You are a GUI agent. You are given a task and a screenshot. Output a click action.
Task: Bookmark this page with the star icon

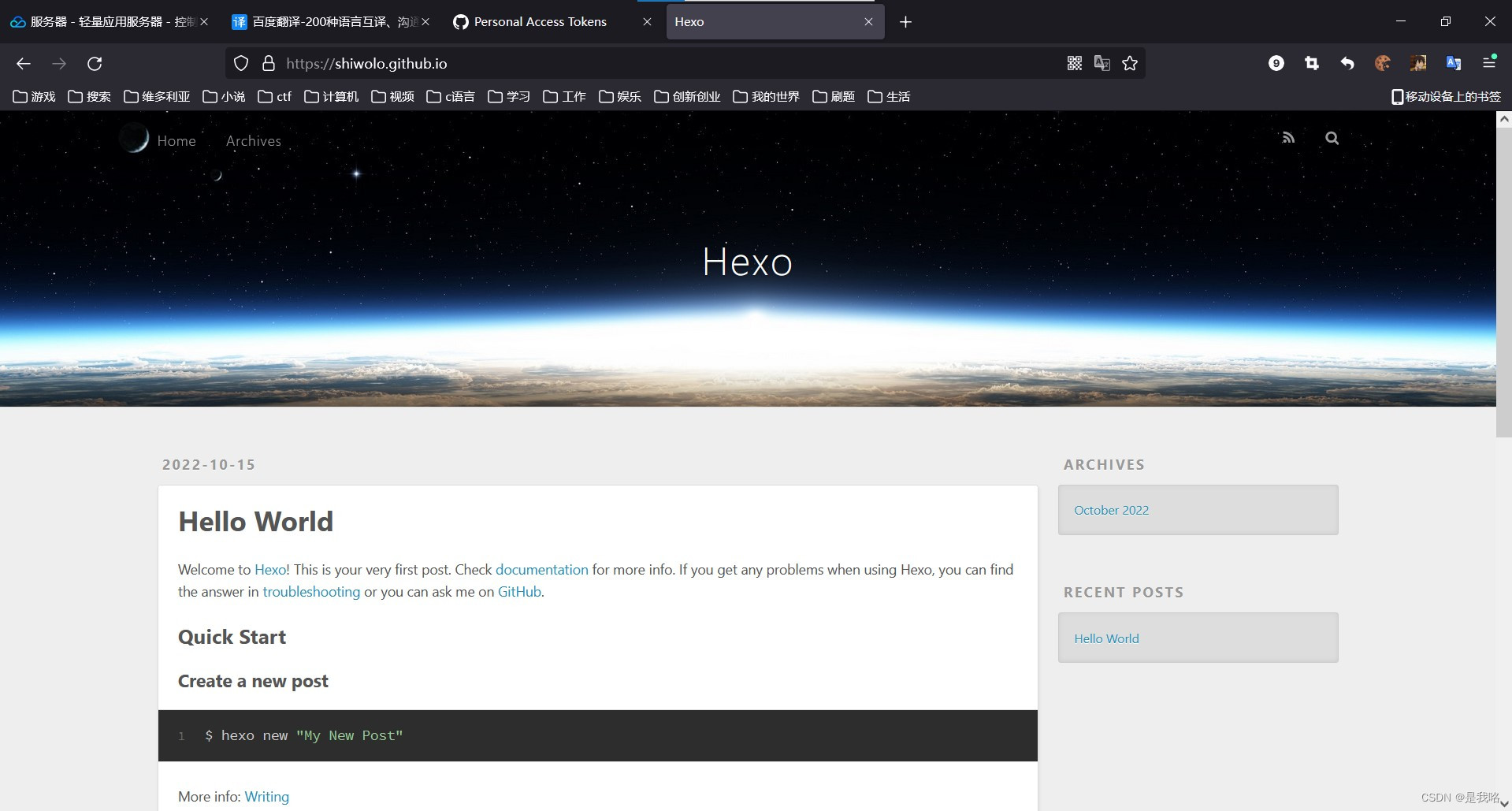[1130, 63]
